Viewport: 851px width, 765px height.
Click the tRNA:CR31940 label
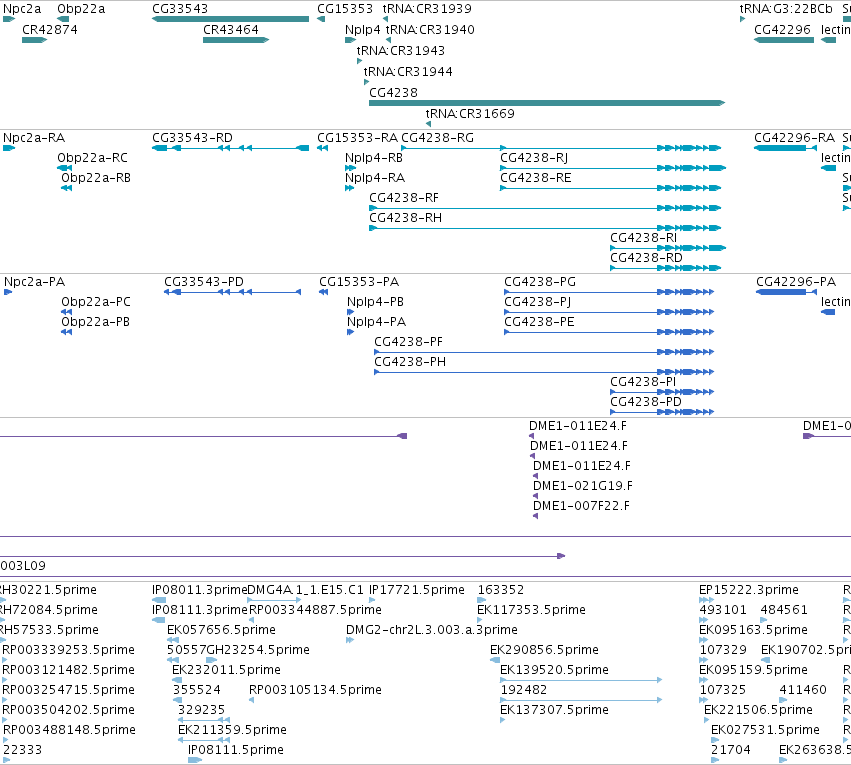(x=430, y=29)
